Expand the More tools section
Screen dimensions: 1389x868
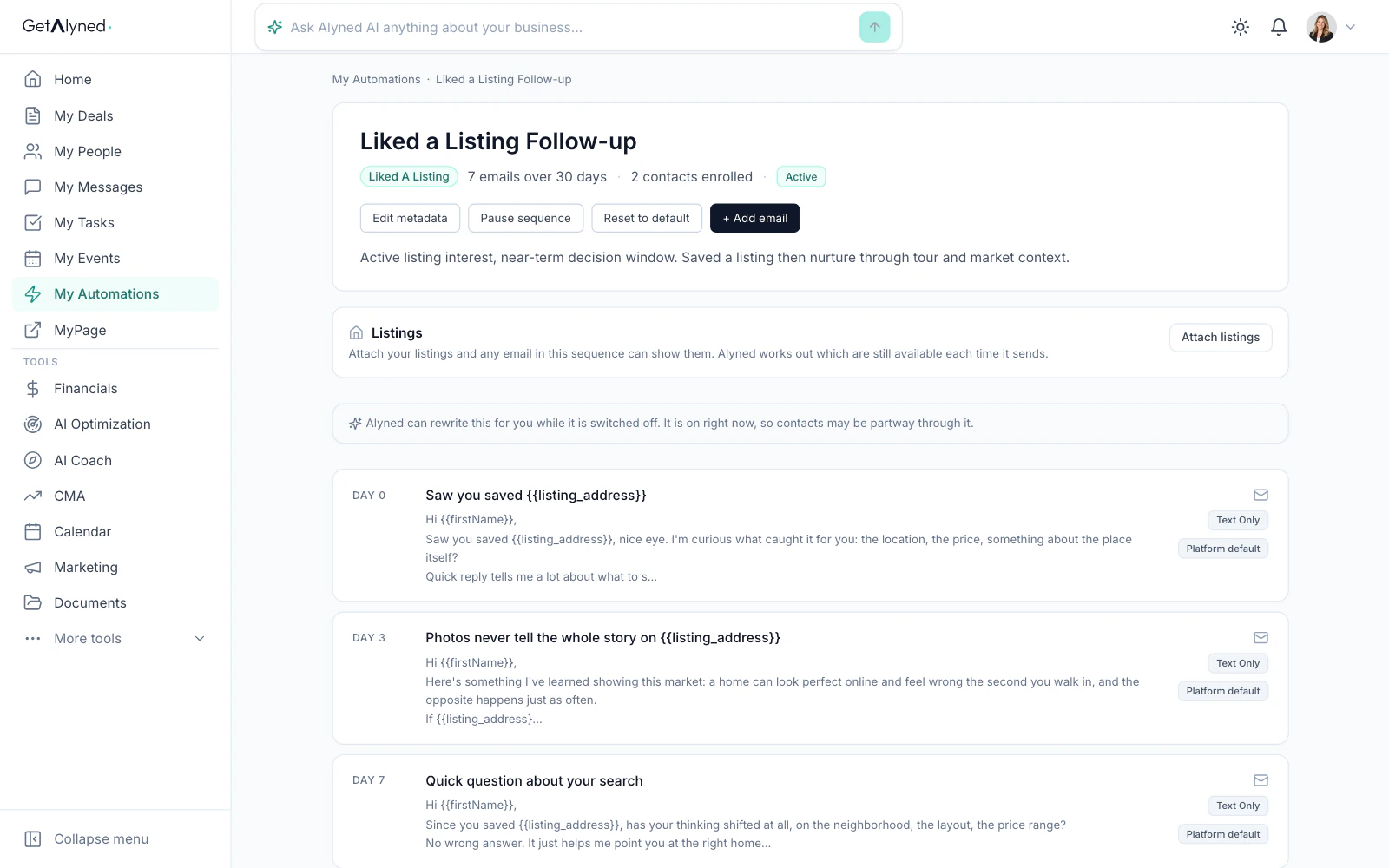click(115, 638)
